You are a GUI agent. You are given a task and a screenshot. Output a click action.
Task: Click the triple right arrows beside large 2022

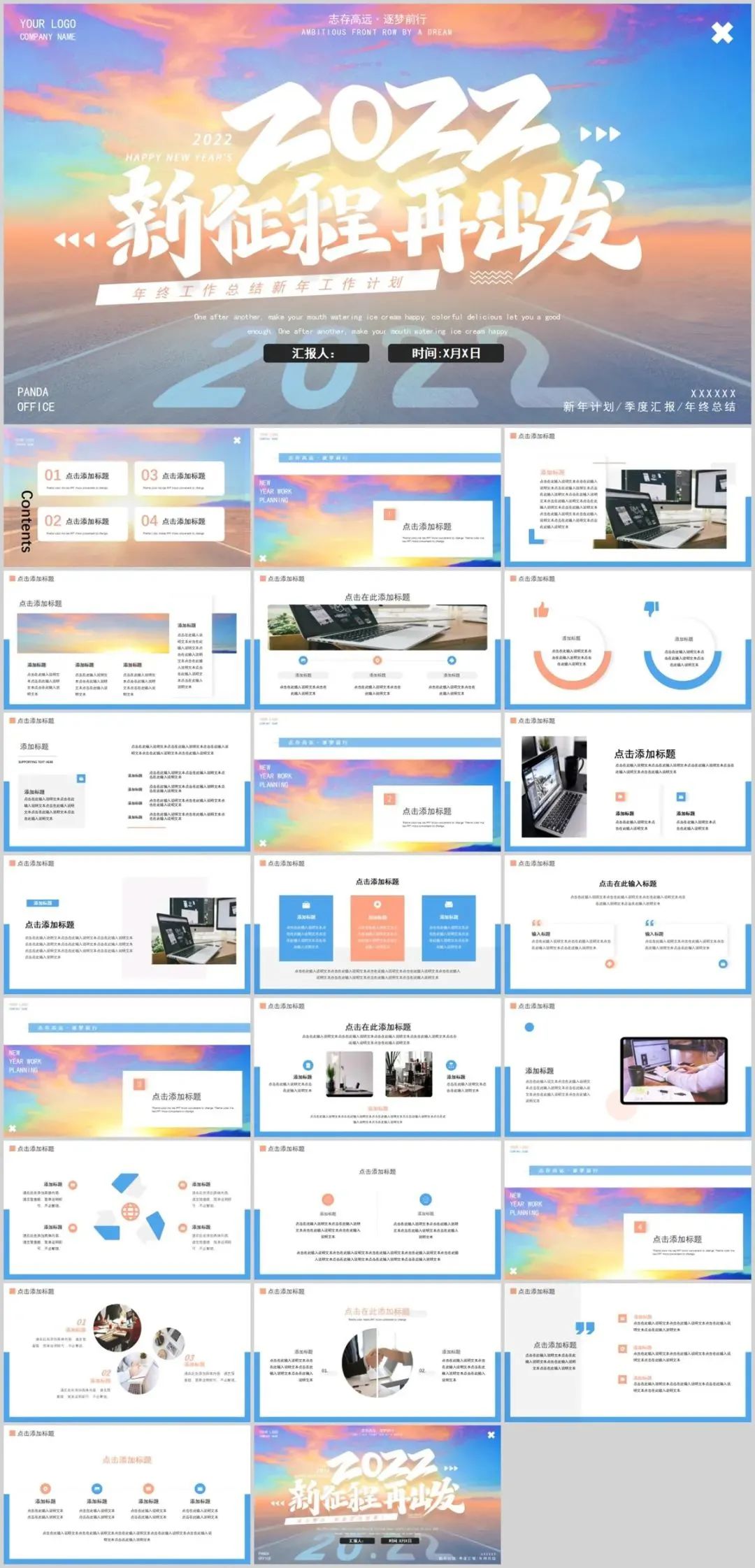600,134
